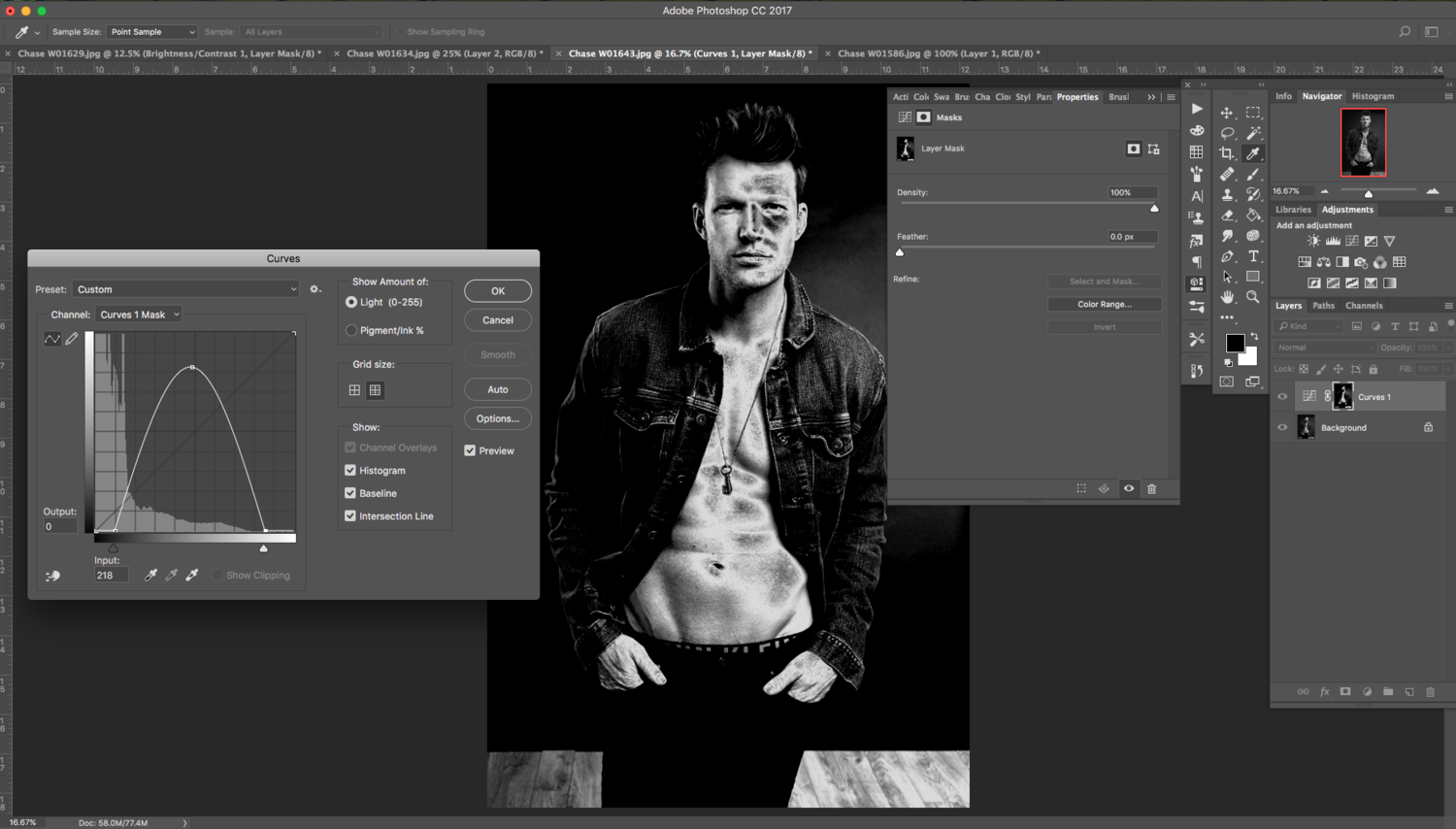Open the Sample Size dropdown

[151, 31]
